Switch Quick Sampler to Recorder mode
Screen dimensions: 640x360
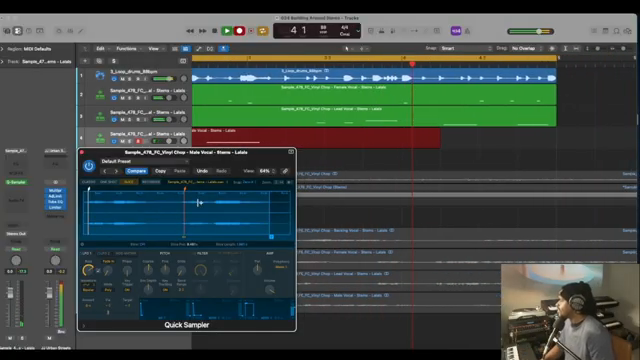click(151, 182)
